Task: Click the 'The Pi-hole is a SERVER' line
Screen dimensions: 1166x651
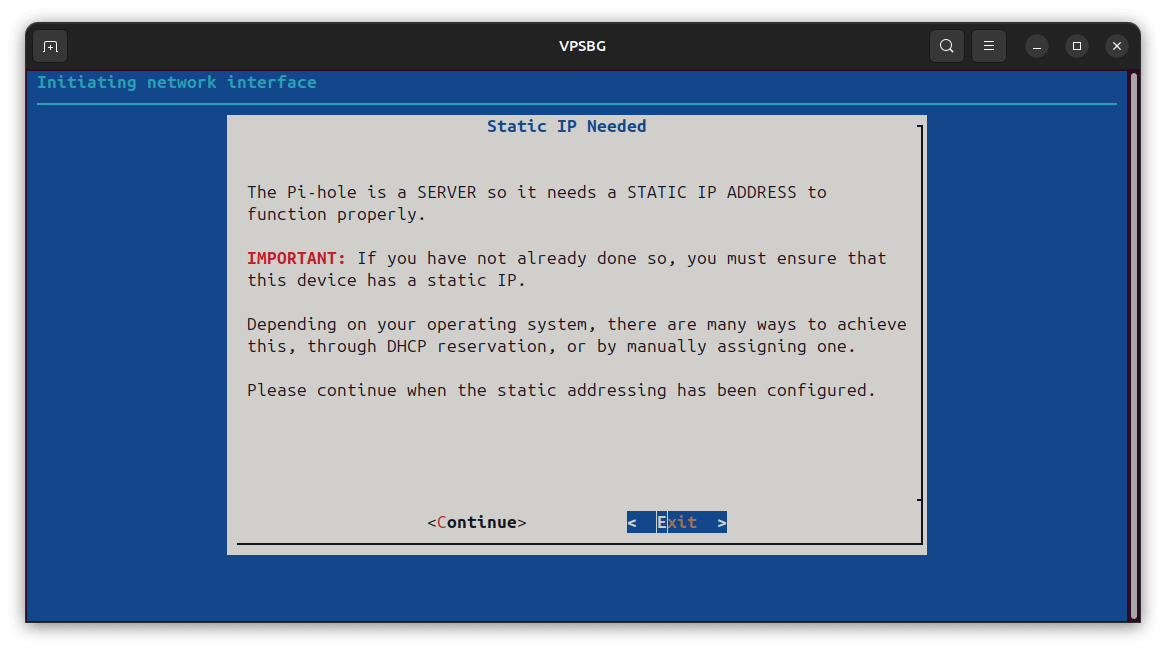Action: point(537,193)
